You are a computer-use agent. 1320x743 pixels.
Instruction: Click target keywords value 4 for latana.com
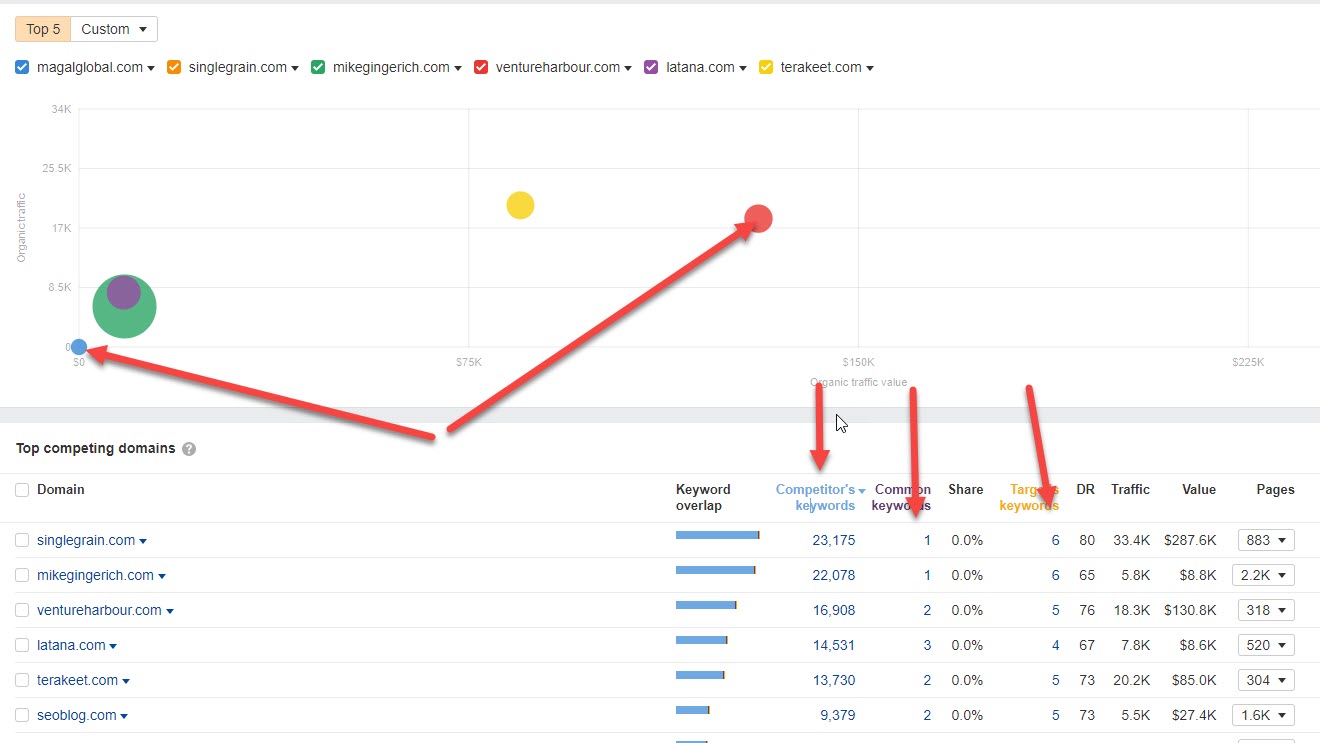point(1056,645)
